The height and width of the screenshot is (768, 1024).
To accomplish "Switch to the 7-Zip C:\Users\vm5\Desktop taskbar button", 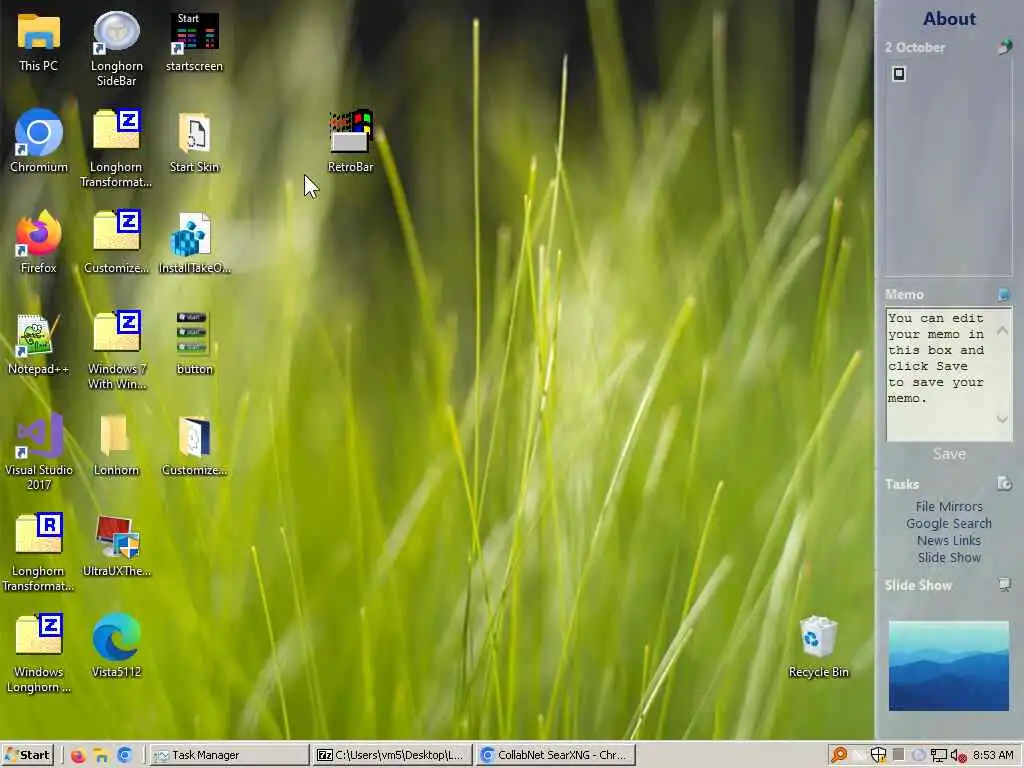I will click(393, 755).
